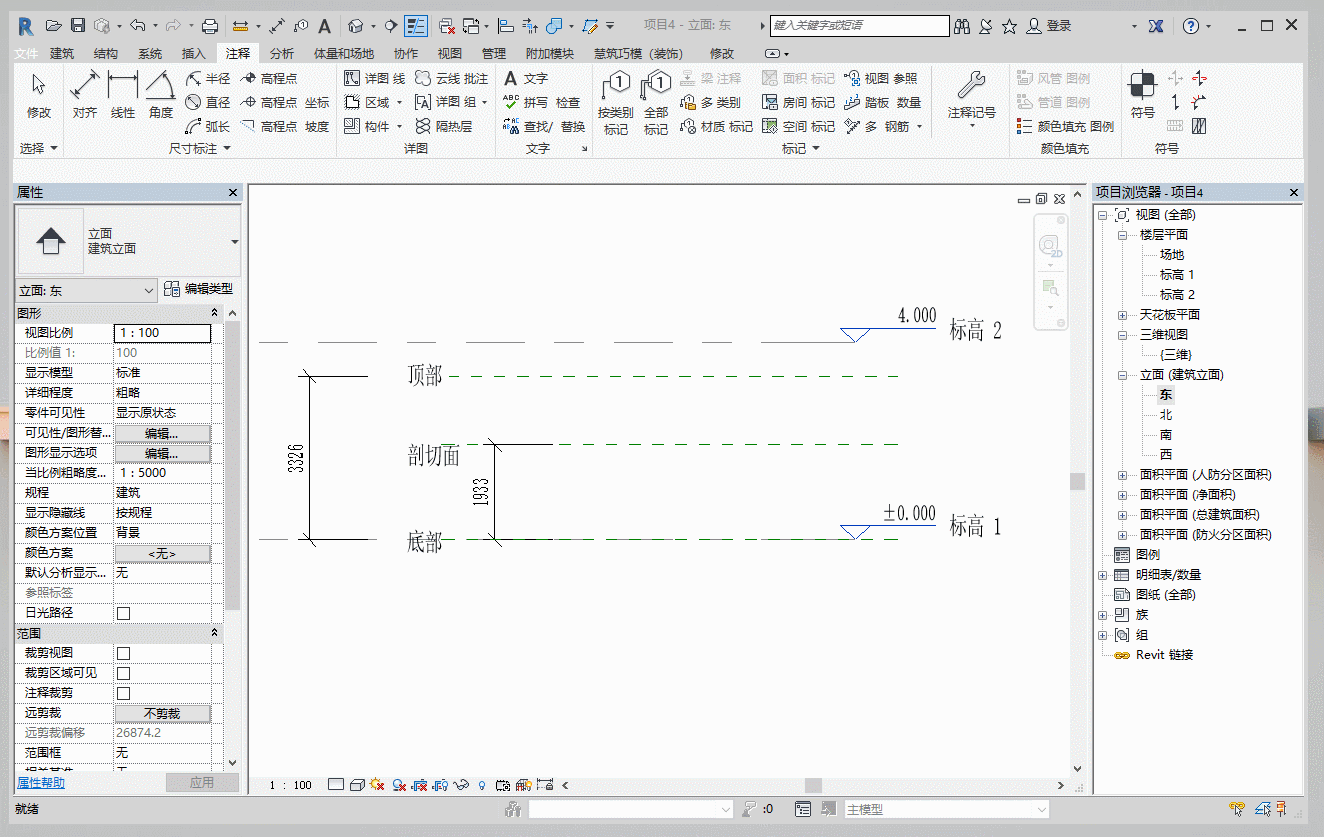
Task: Choose the 半径 radial dimension tool
Action: tap(208, 78)
